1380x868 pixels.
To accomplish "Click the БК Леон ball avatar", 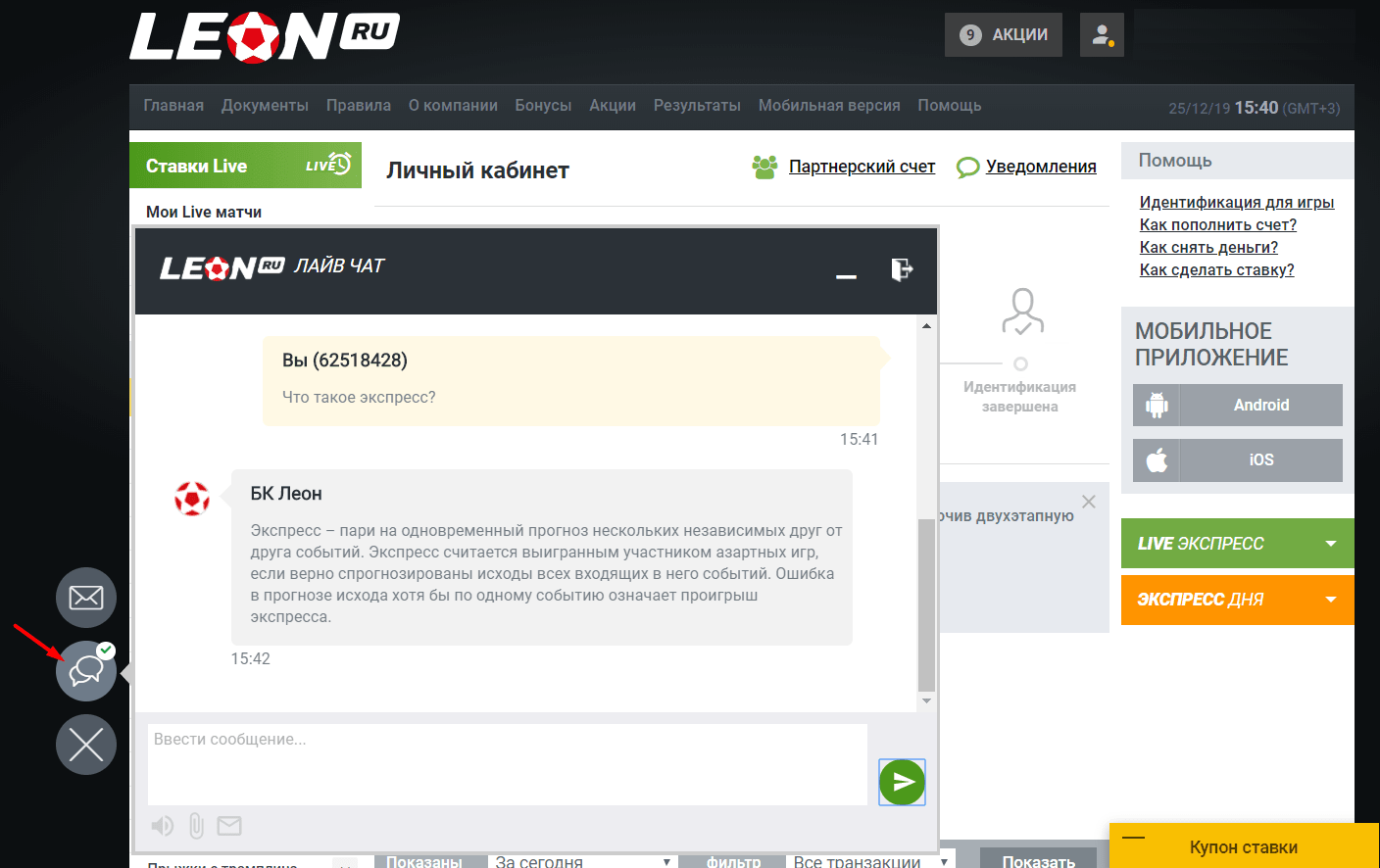I will [192, 499].
